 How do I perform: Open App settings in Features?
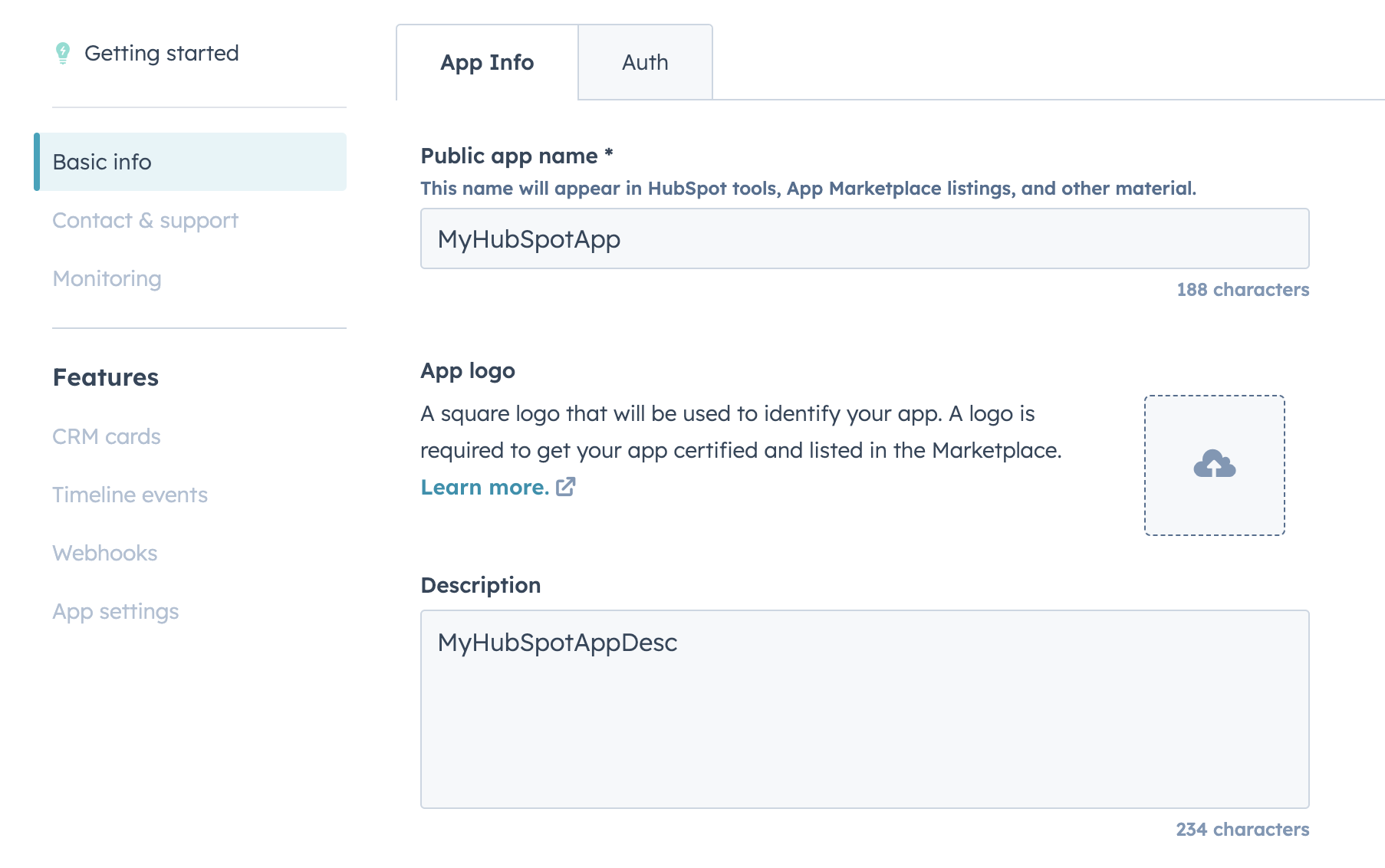[115, 611]
